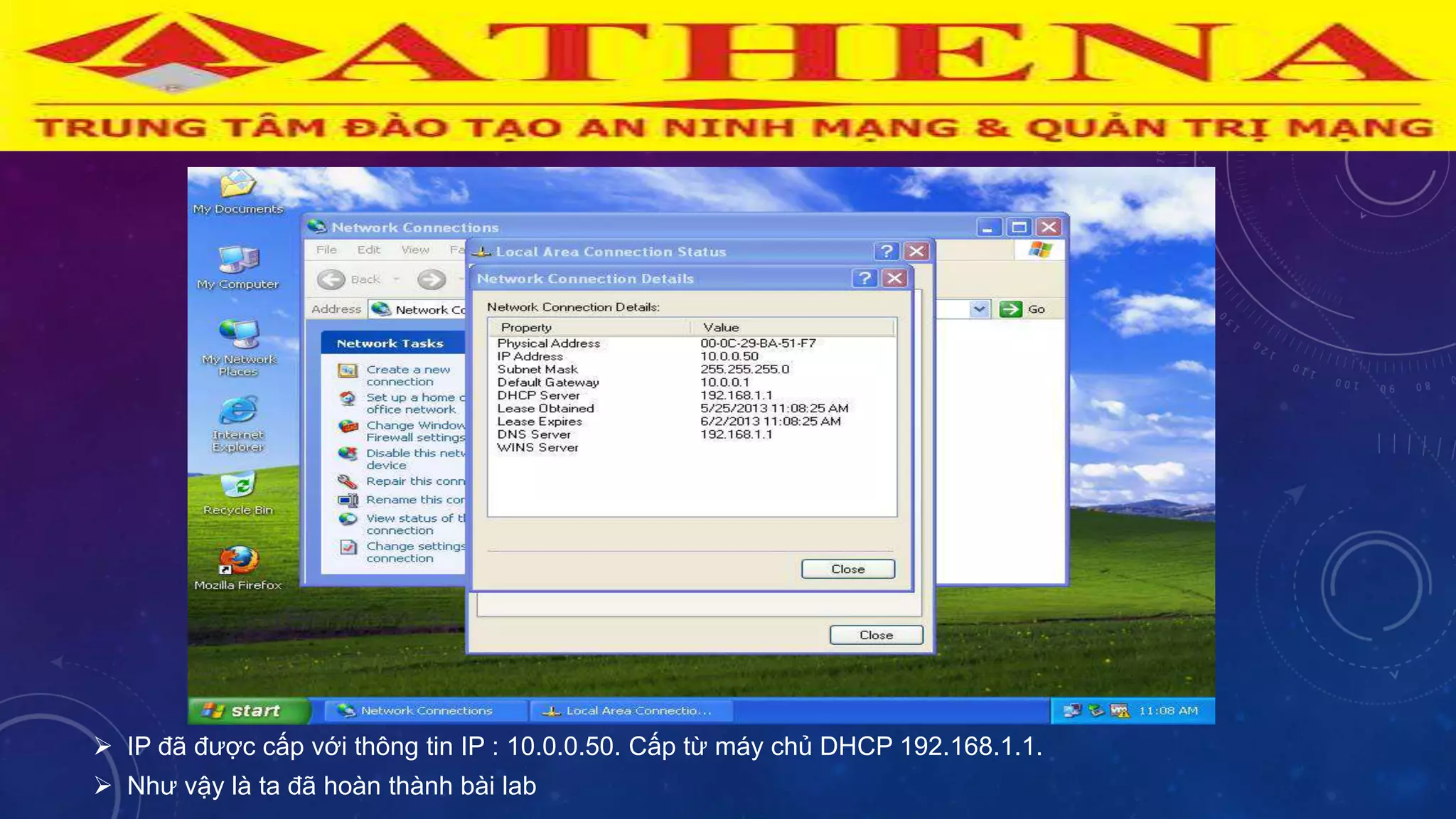This screenshot has width=1456, height=819.
Task: Click the Create a new connection icon
Action: 348,370
